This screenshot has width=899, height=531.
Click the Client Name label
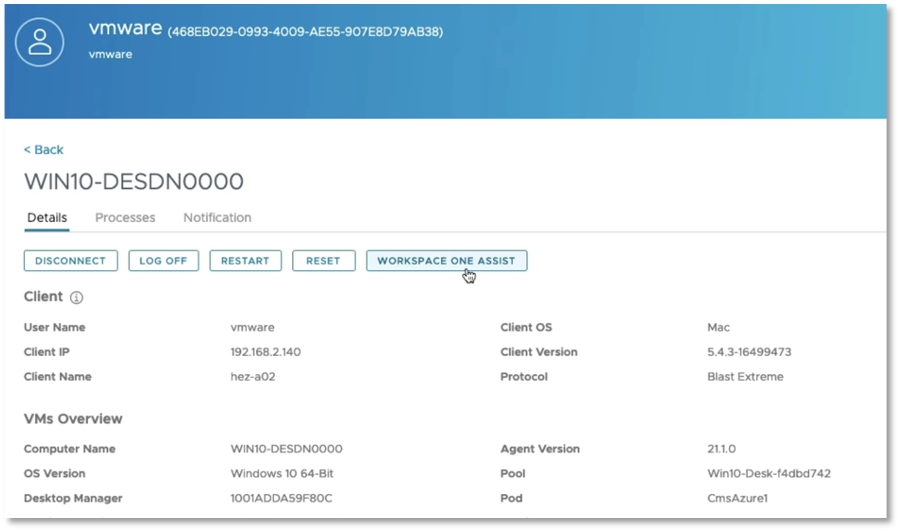coord(57,377)
